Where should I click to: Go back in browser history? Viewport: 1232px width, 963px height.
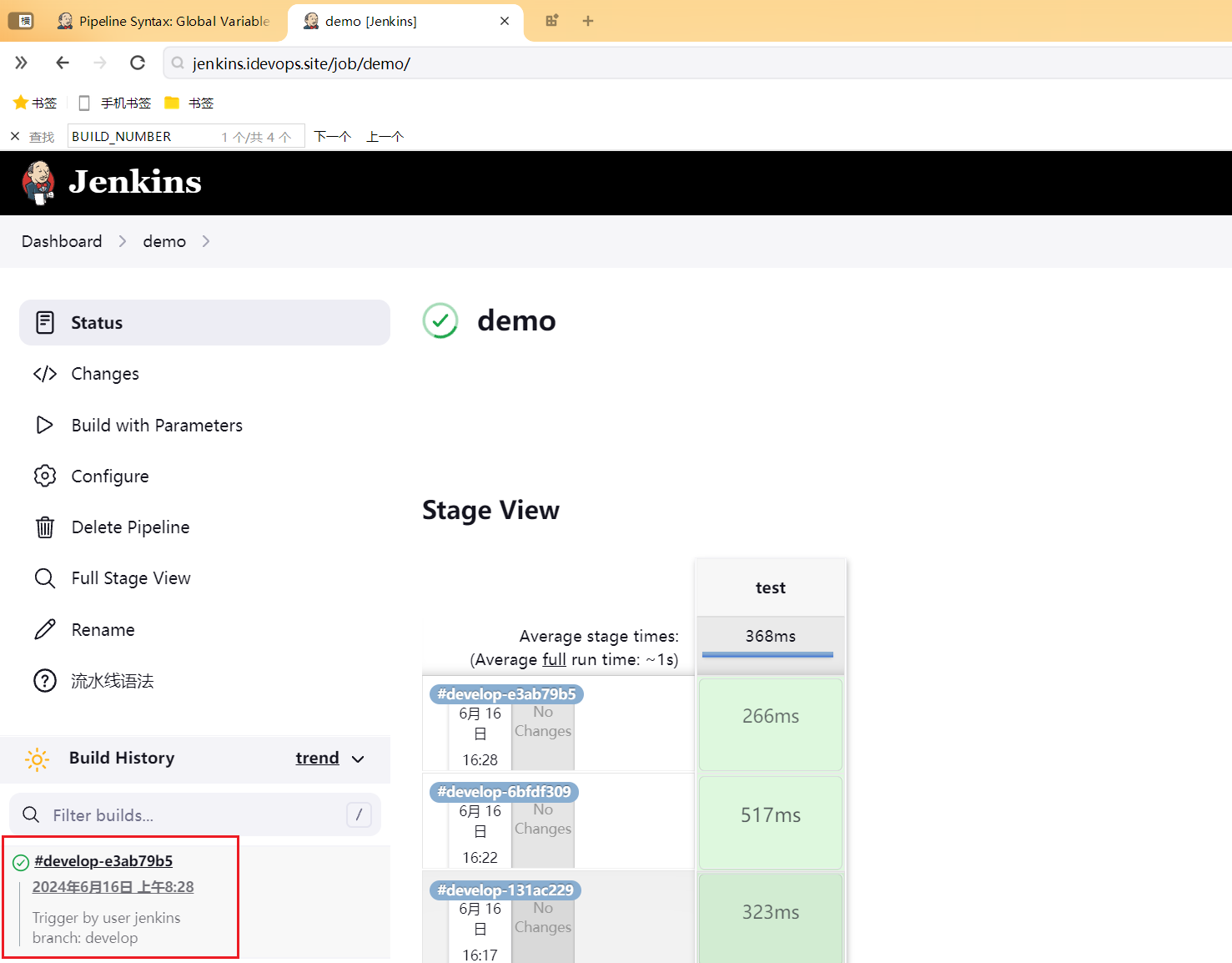(62, 63)
